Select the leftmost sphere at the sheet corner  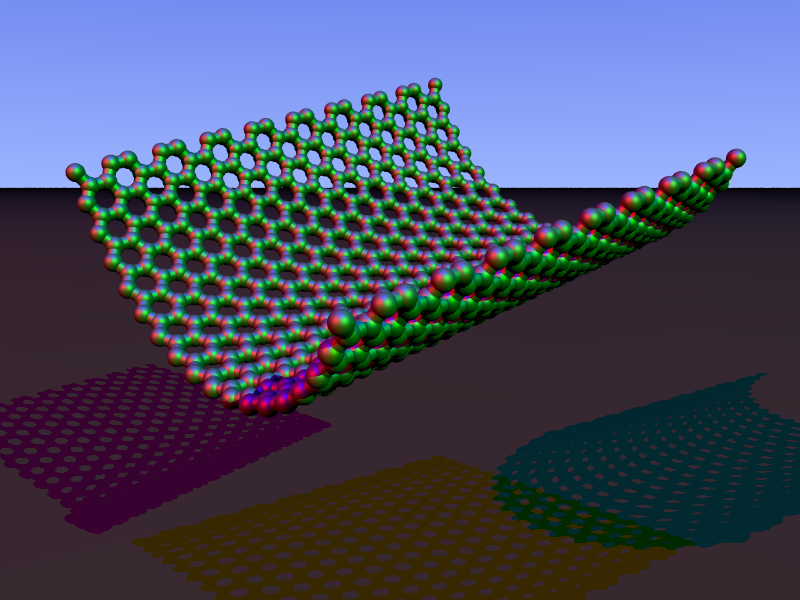tap(75, 172)
